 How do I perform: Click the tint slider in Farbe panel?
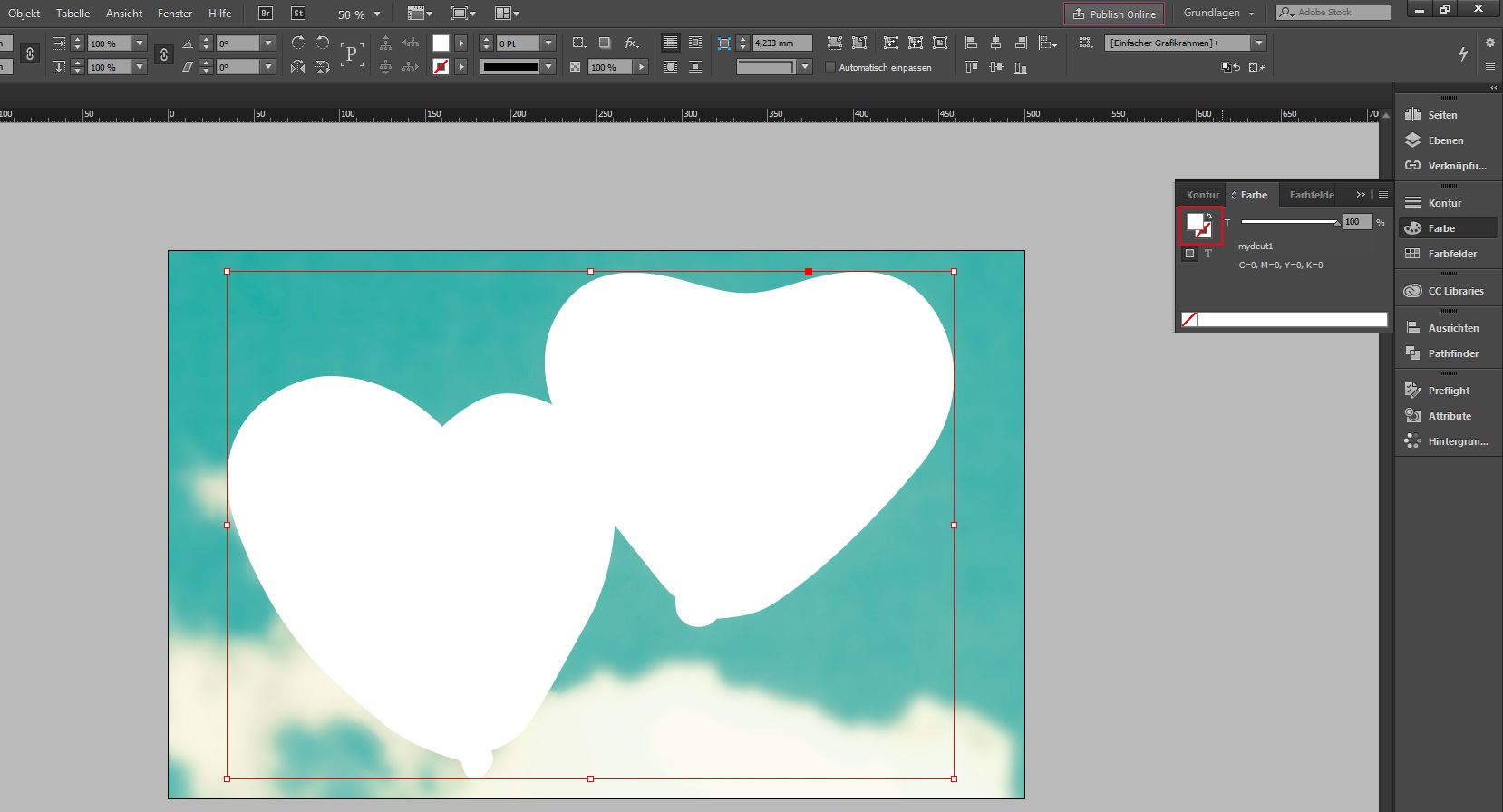point(1290,222)
